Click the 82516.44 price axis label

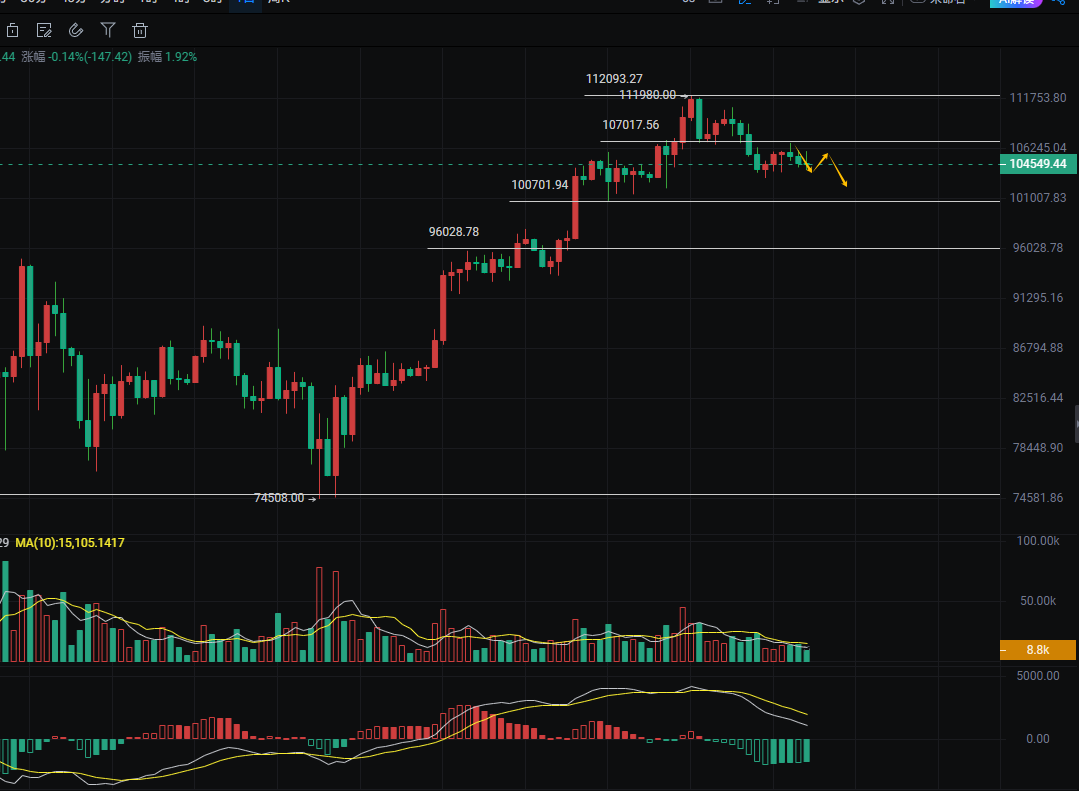(x=1038, y=398)
